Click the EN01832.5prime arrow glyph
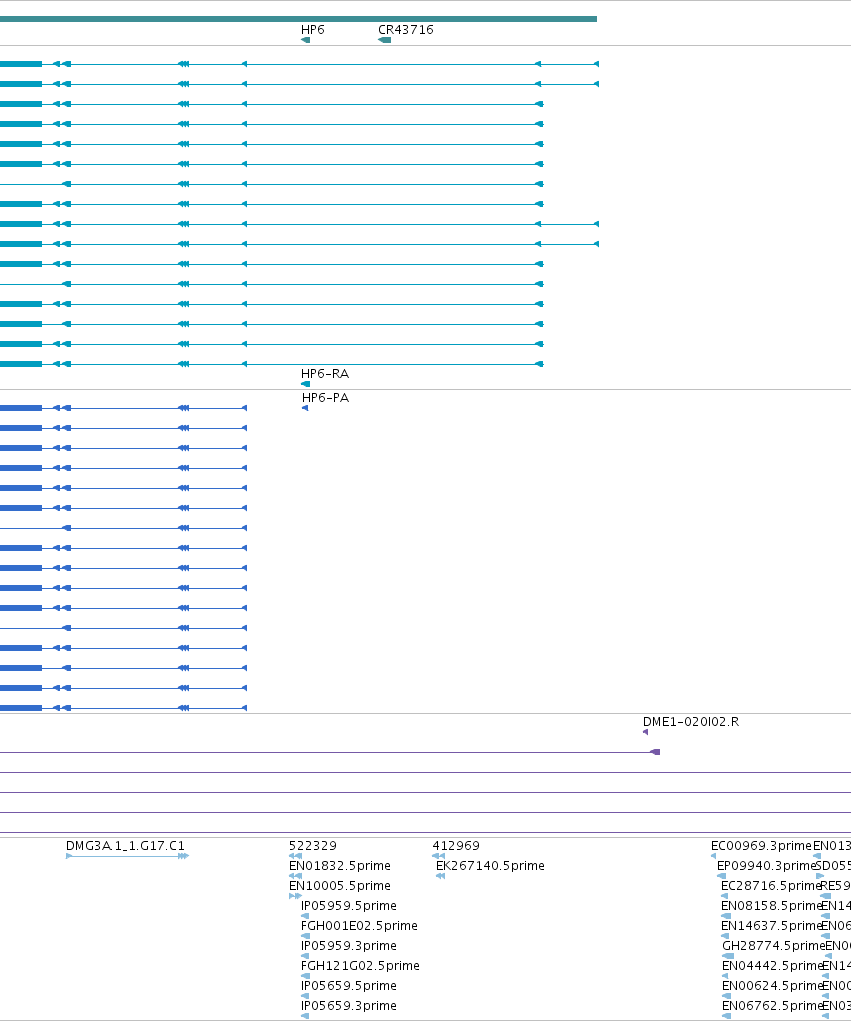The image size is (851, 1021). pos(296,876)
